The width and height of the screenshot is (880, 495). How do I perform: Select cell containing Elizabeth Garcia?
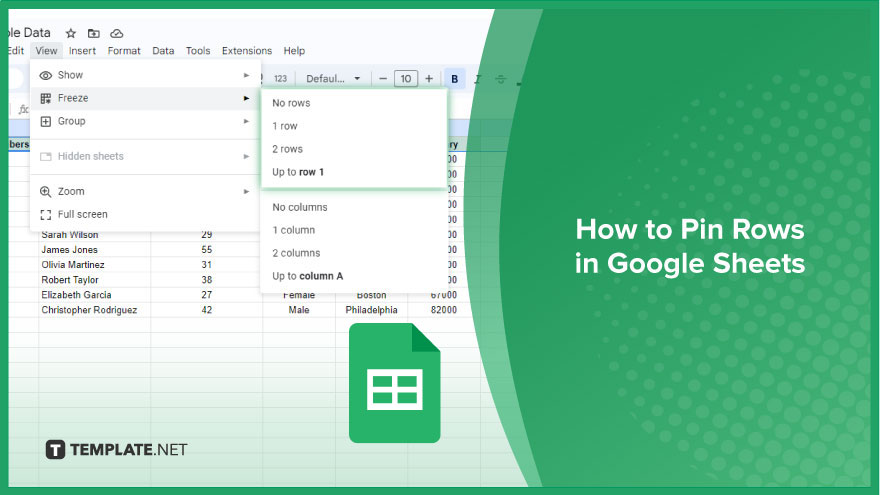(x=94, y=295)
